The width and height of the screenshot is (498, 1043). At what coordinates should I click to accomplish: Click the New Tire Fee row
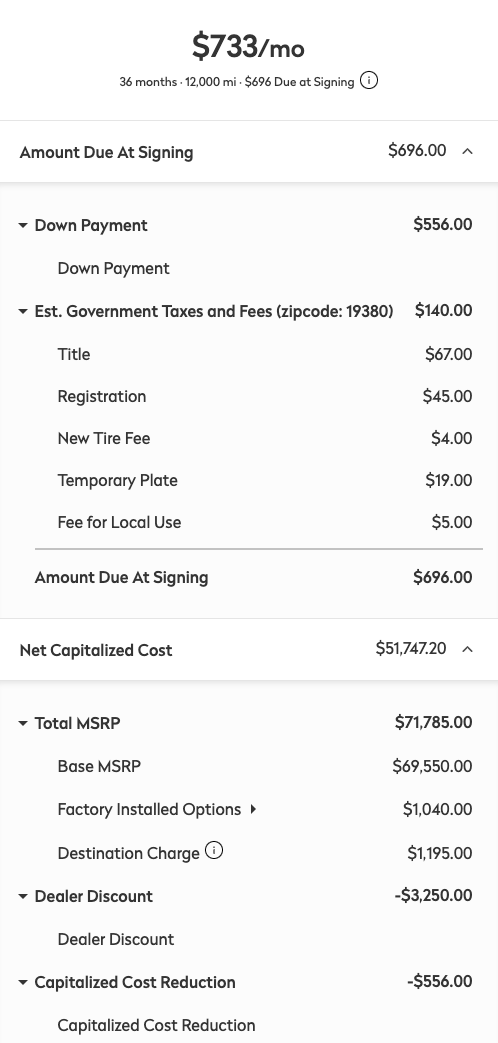[265, 438]
